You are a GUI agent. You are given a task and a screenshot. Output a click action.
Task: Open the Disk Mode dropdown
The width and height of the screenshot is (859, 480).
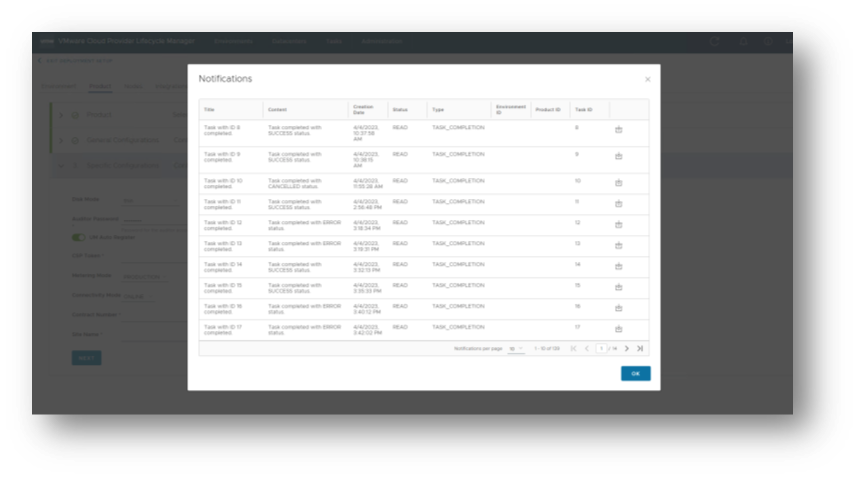[x=151, y=201]
